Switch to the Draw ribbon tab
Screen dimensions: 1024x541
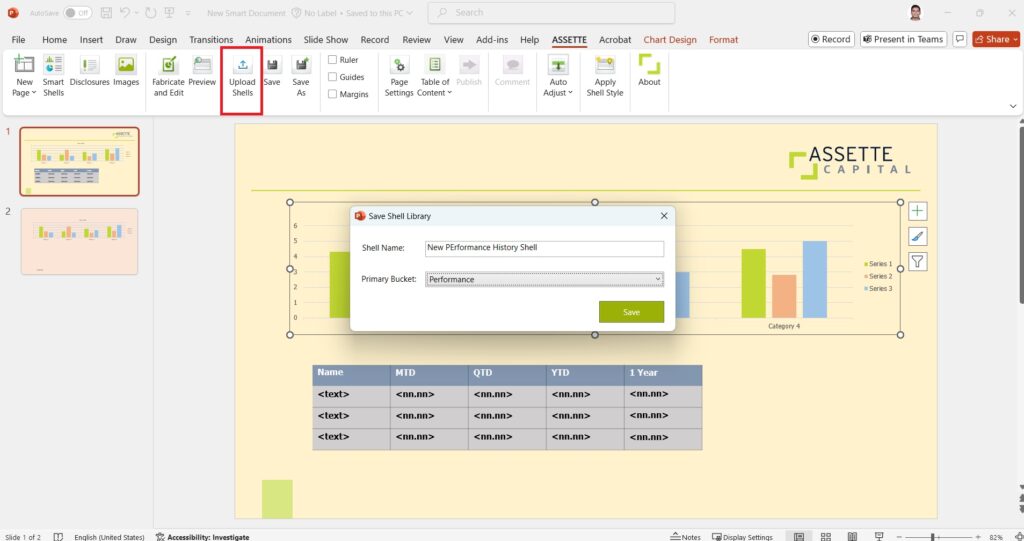pos(125,39)
